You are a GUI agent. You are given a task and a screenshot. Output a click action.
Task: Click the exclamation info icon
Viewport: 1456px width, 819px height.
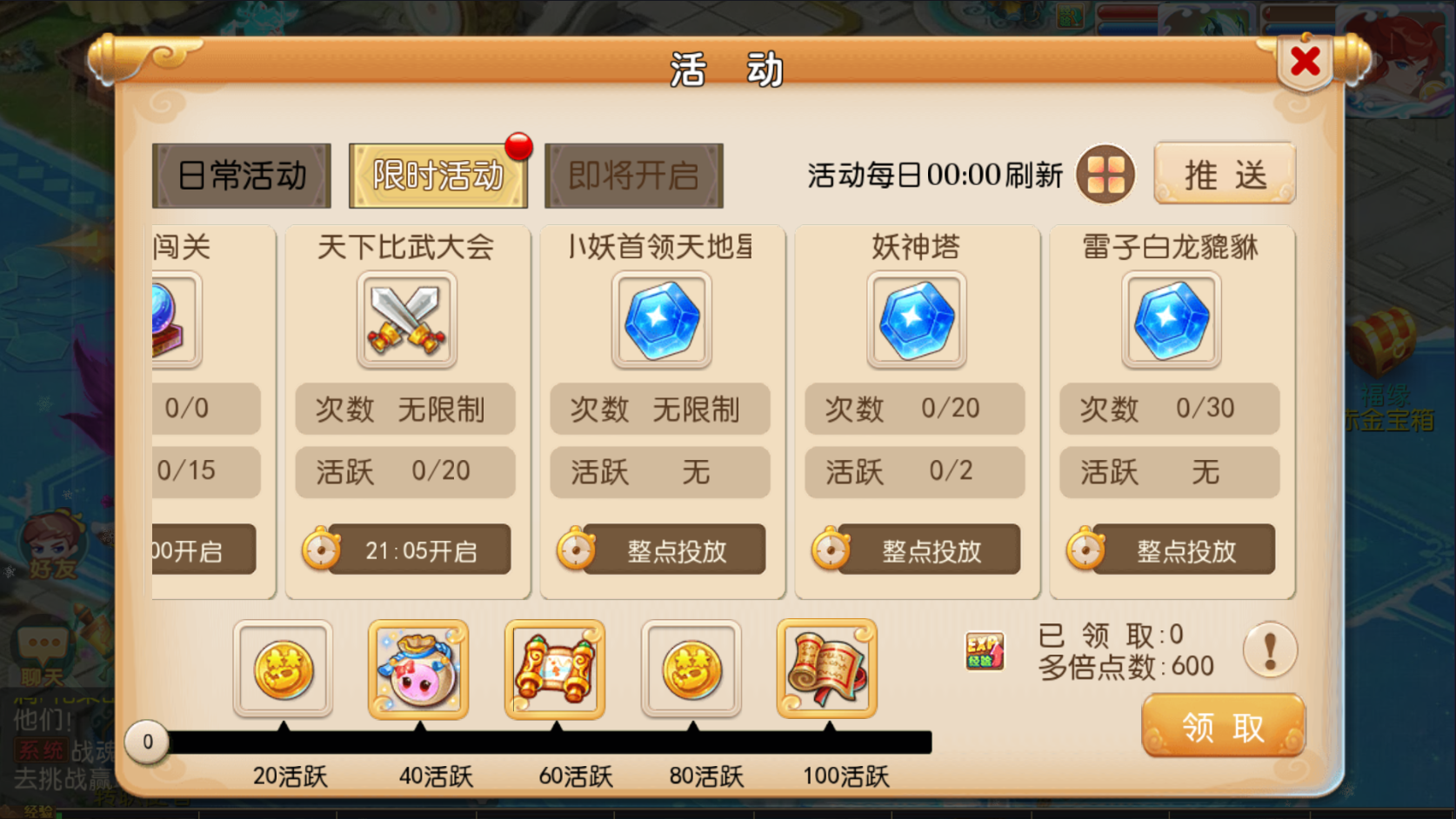(x=1270, y=650)
